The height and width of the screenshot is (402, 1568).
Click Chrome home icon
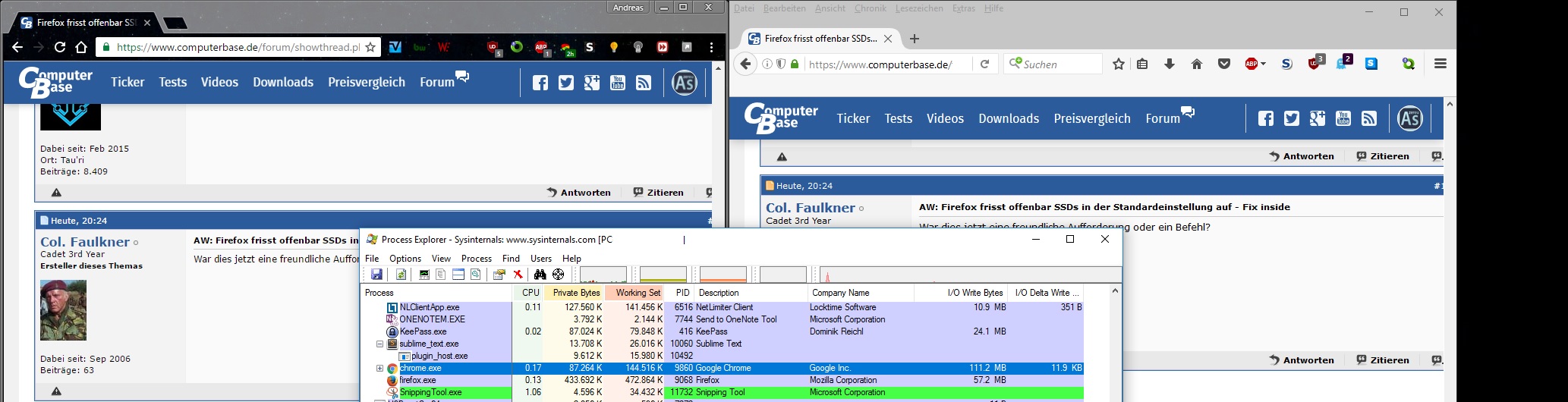tap(81, 47)
